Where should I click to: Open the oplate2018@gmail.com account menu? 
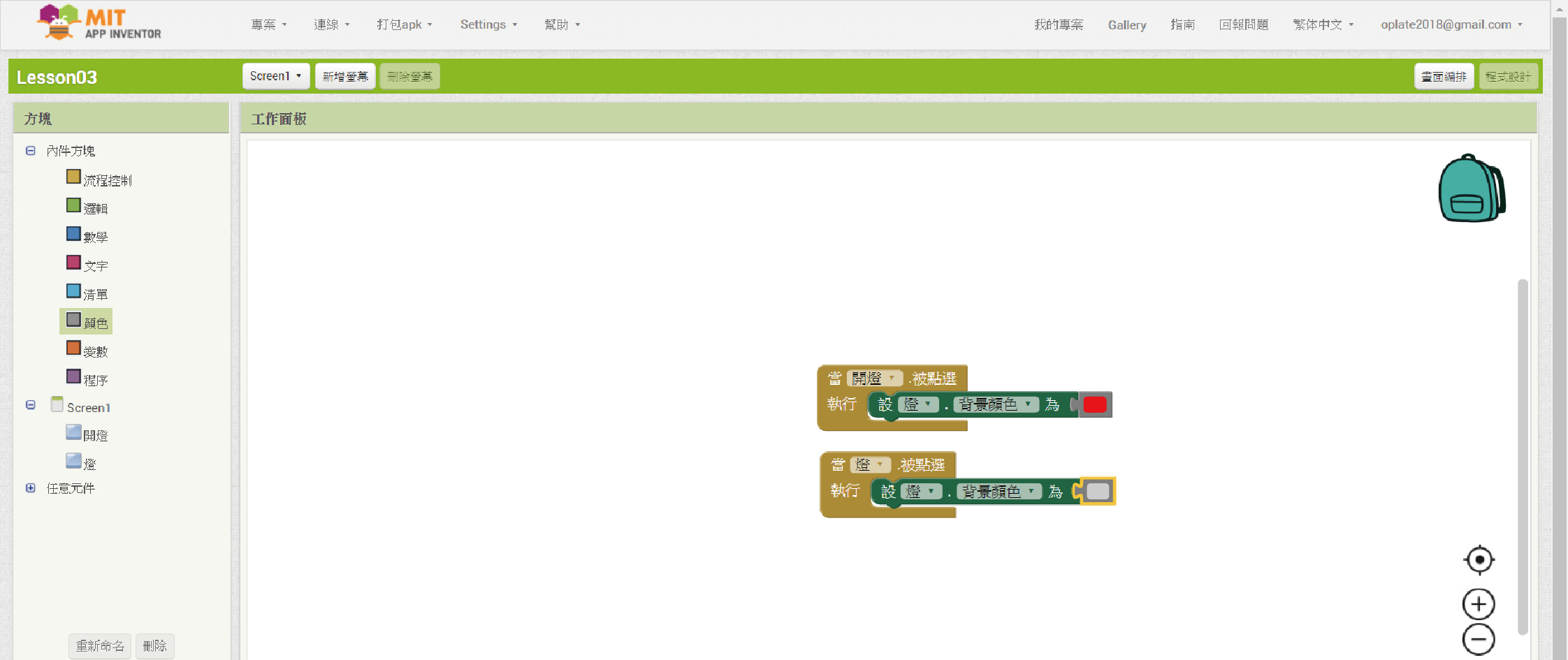(1451, 24)
